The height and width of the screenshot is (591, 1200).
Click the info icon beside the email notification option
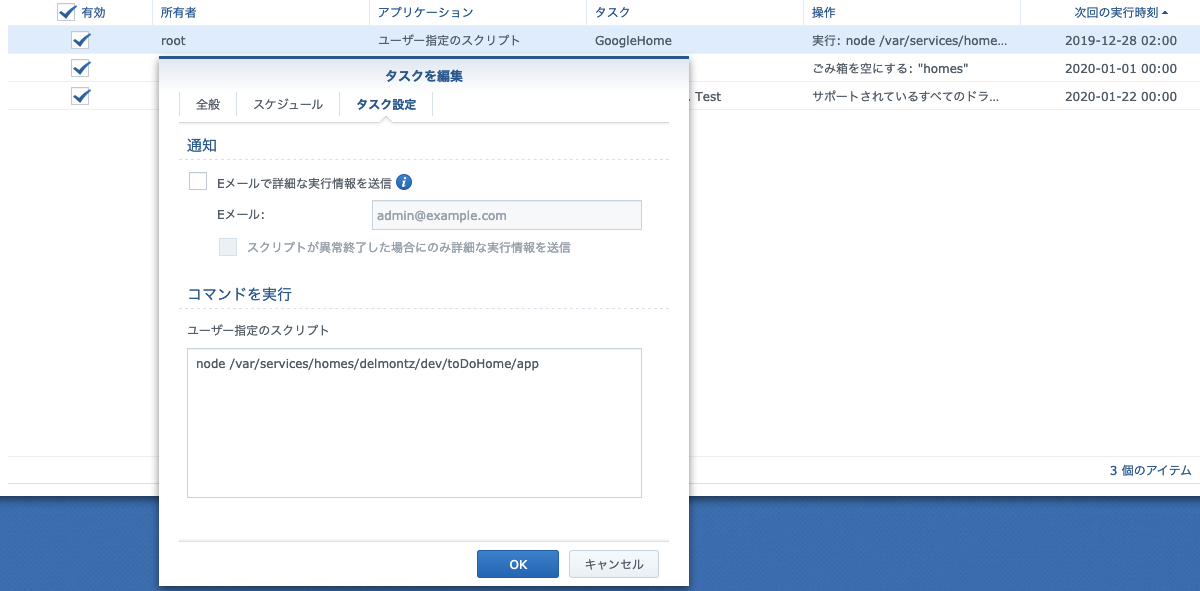point(405,183)
